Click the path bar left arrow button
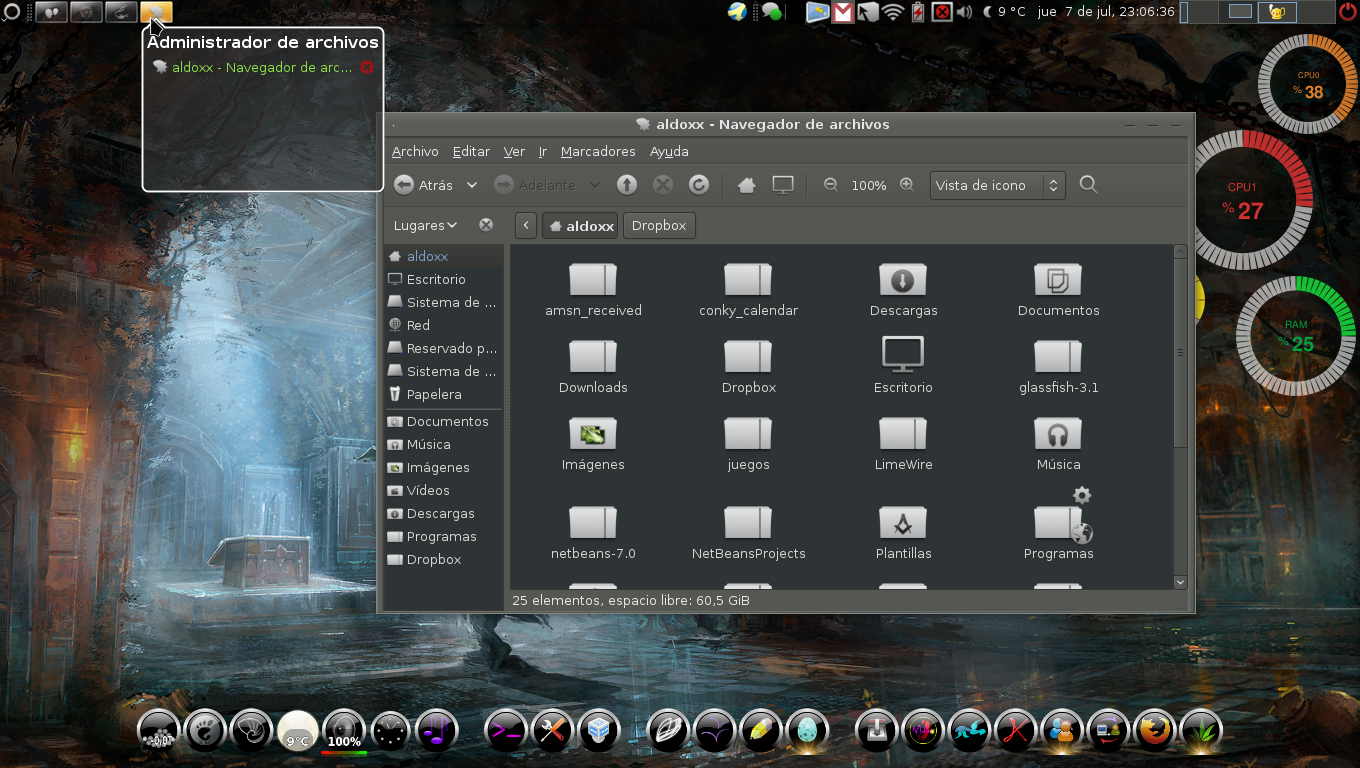The height and width of the screenshot is (768, 1360). [526, 226]
